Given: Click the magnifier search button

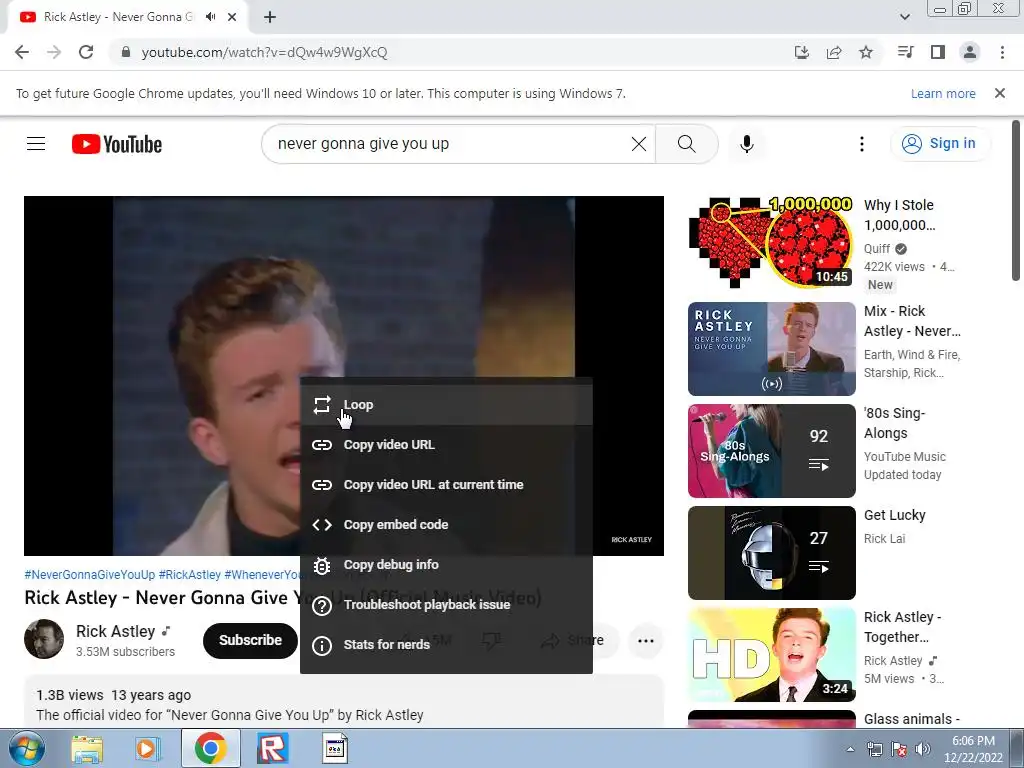Looking at the screenshot, I should (x=686, y=144).
